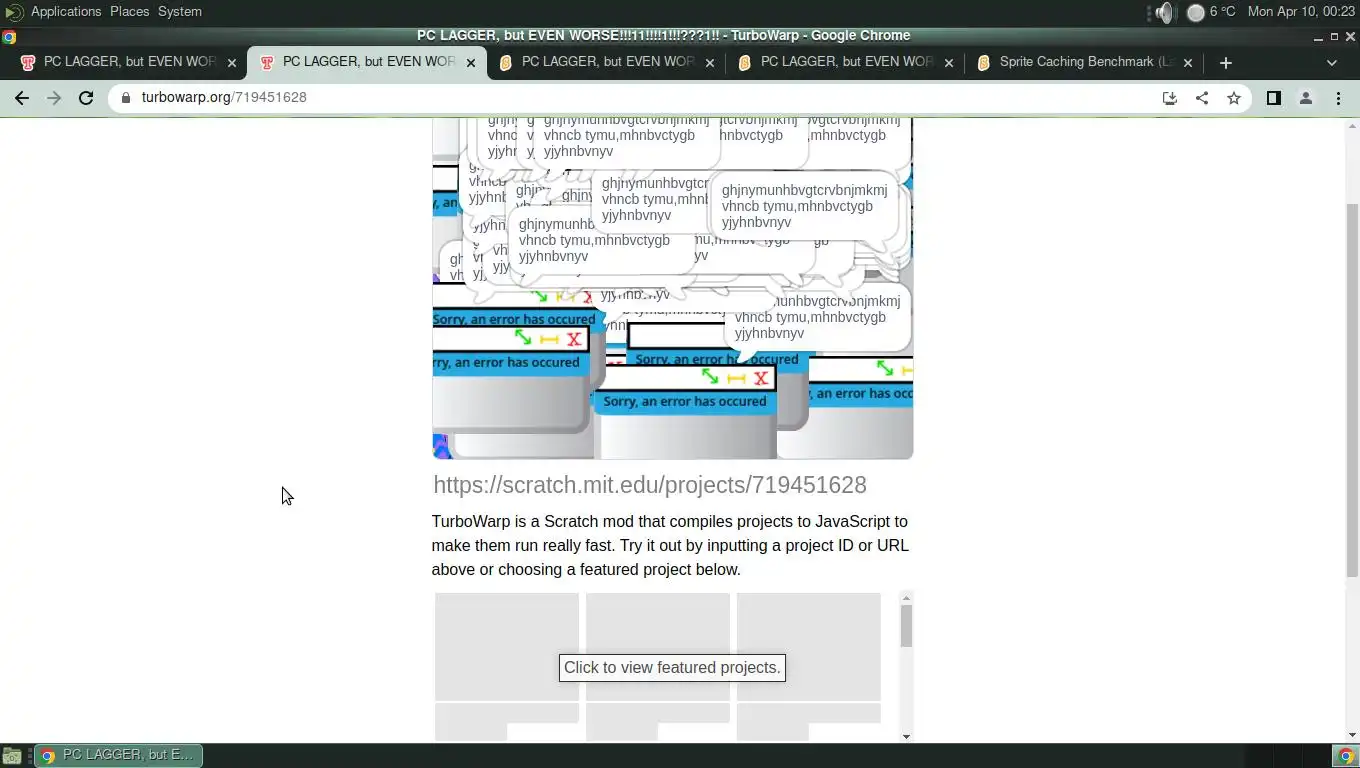Click the TurboWarp description paragraph text

pos(670,546)
